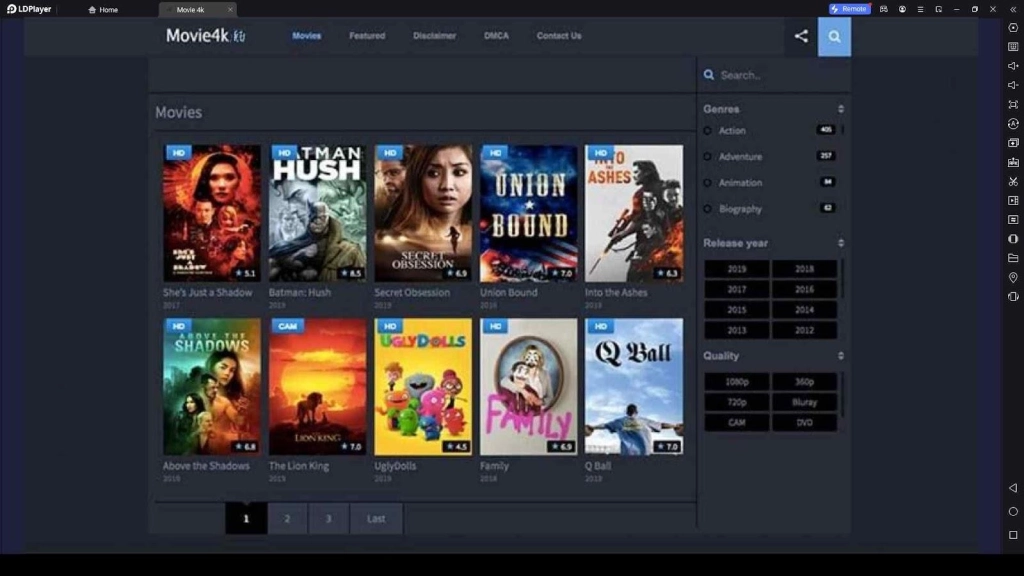Click the volume up icon in the sidebar

click(x=1013, y=64)
